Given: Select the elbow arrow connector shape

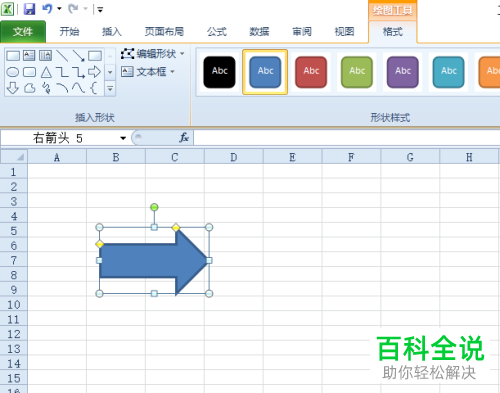Looking at the screenshot, I should (78, 72).
